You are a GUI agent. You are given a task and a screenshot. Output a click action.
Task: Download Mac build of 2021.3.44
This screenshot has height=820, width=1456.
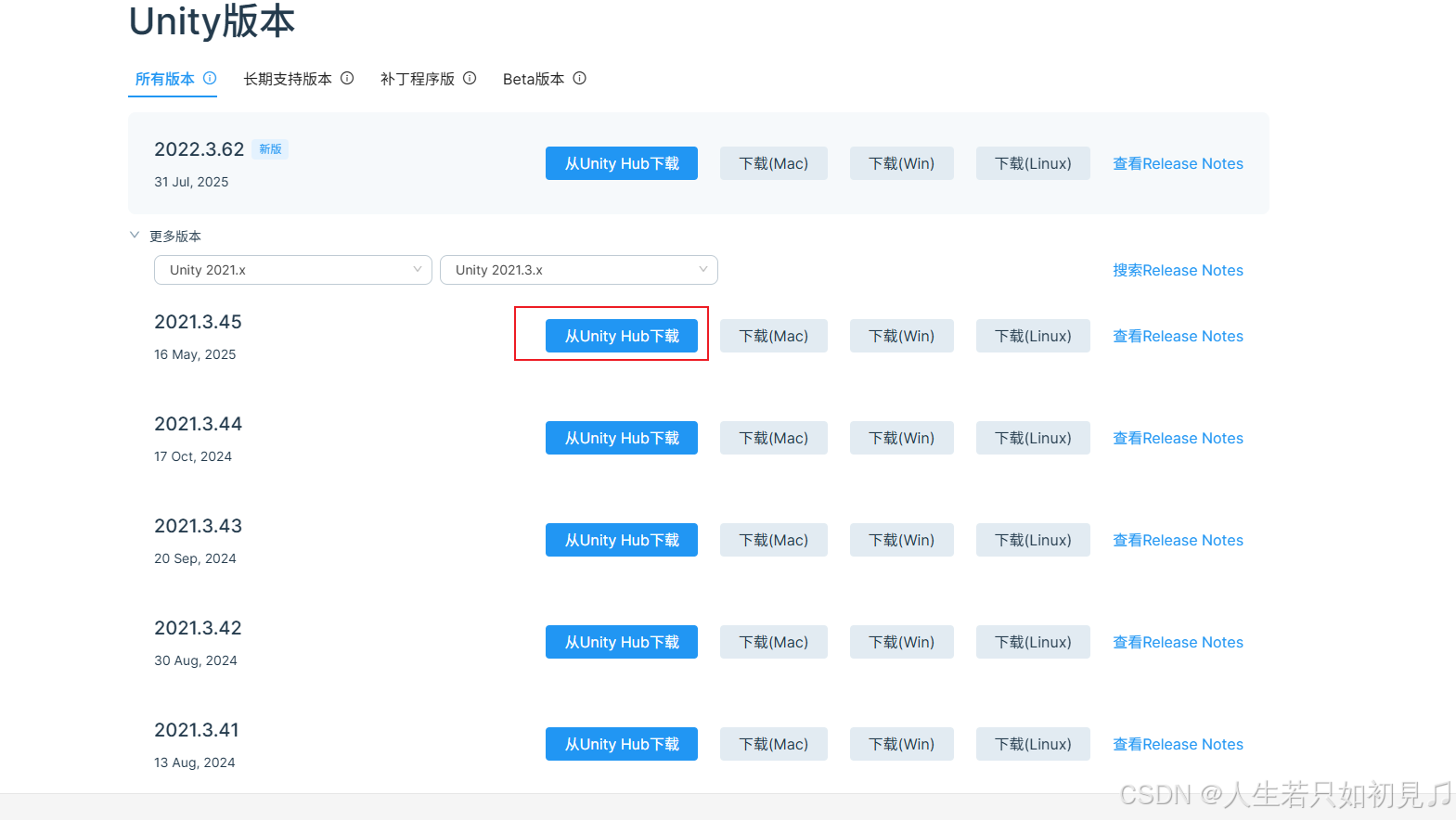(774, 438)
